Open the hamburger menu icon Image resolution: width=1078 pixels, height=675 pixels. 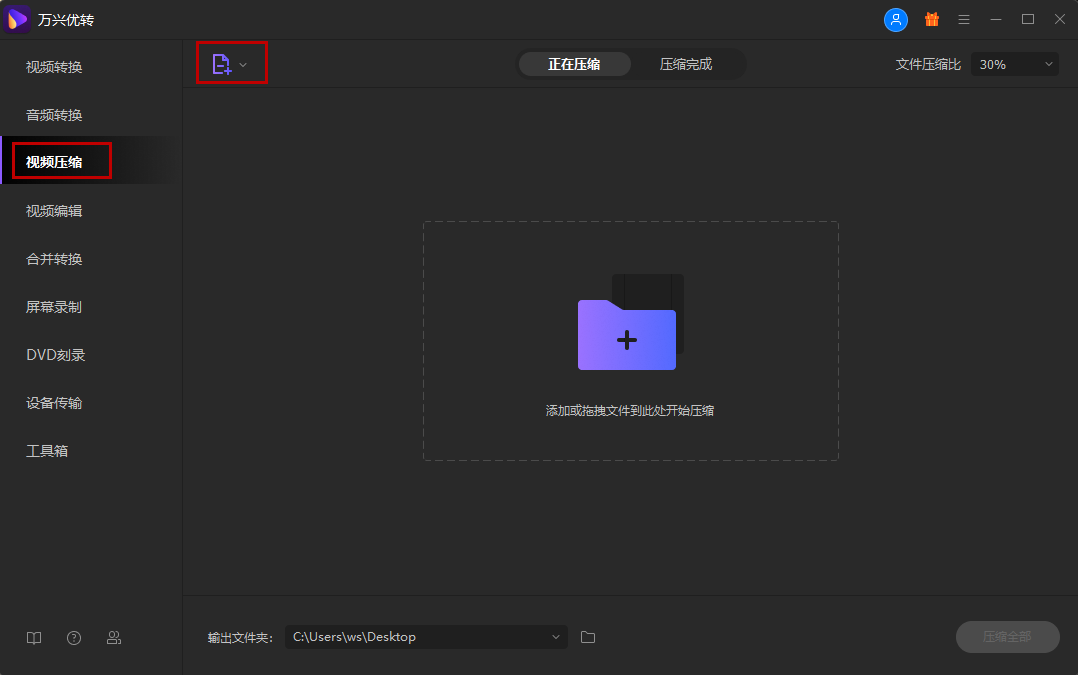pos(964,20)
